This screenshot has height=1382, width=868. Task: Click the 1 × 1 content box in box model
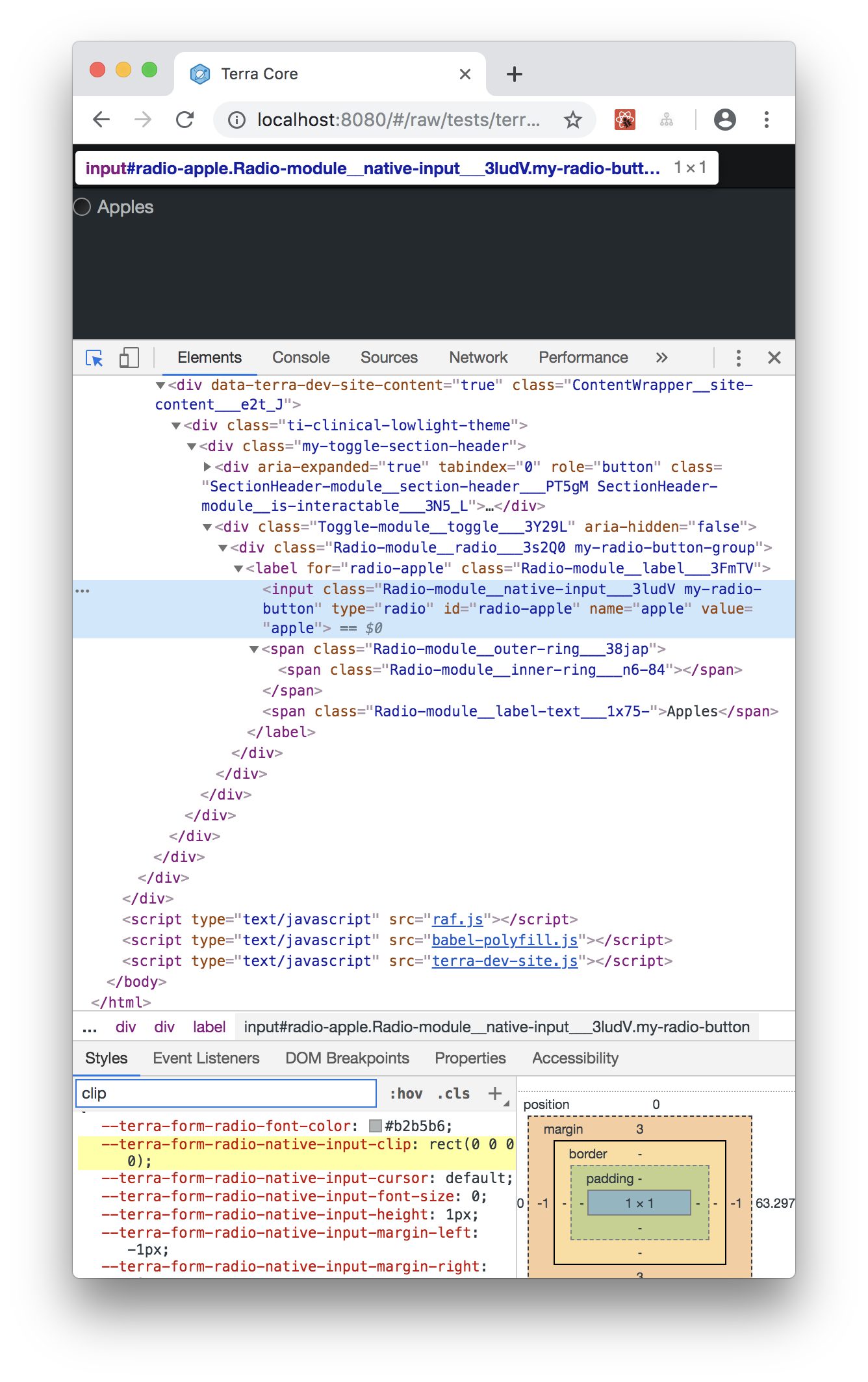point(639,1203)
